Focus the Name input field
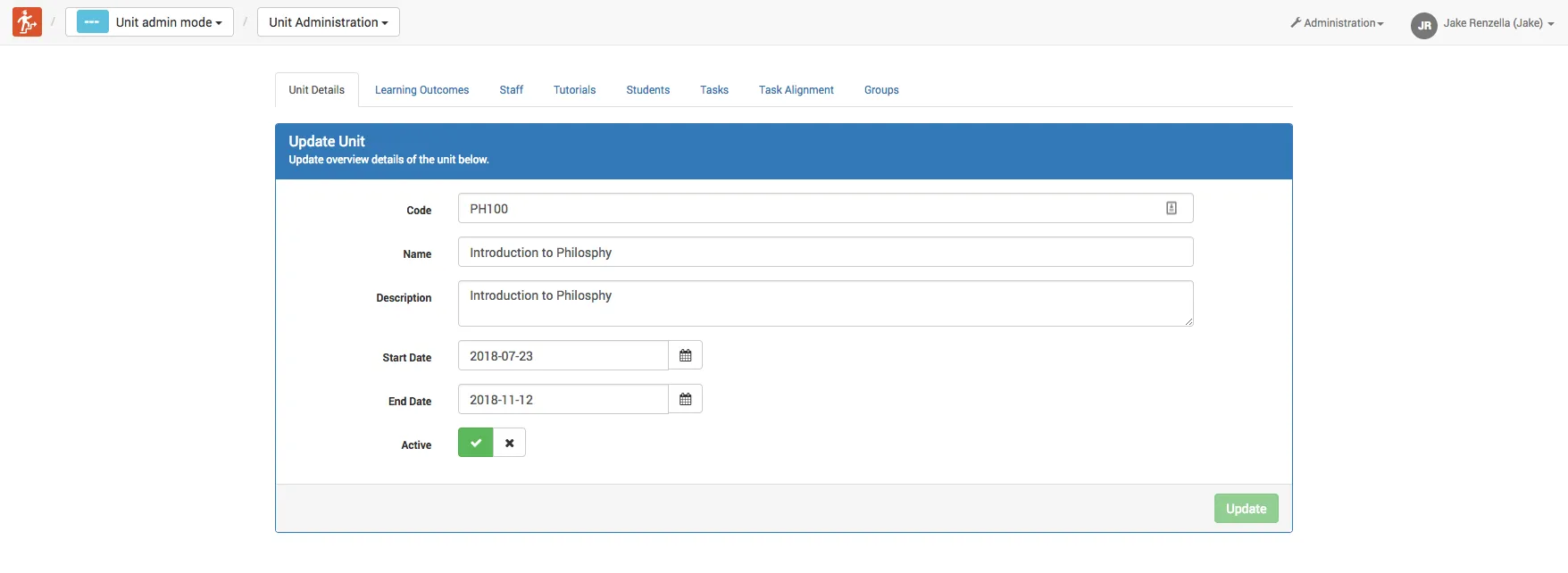This screenshot has width=1568, height=573. coord(826,252)
